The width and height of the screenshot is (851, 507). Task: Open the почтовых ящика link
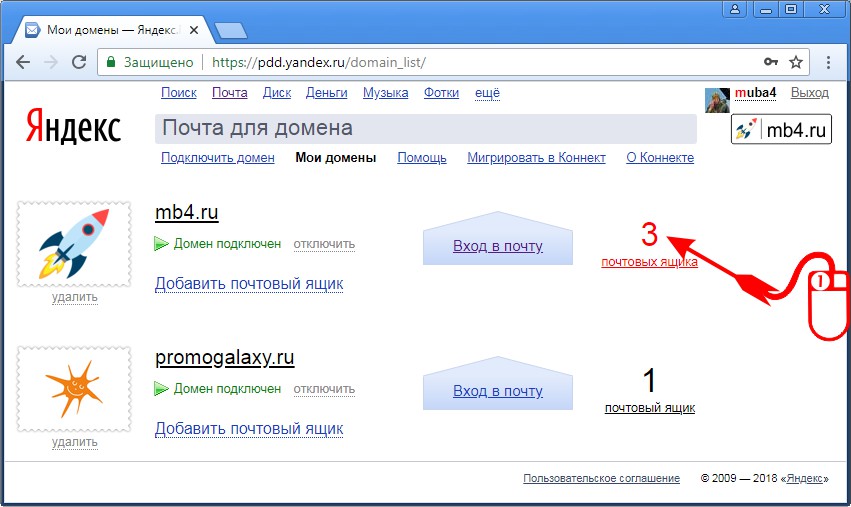(x=649, y=262)
